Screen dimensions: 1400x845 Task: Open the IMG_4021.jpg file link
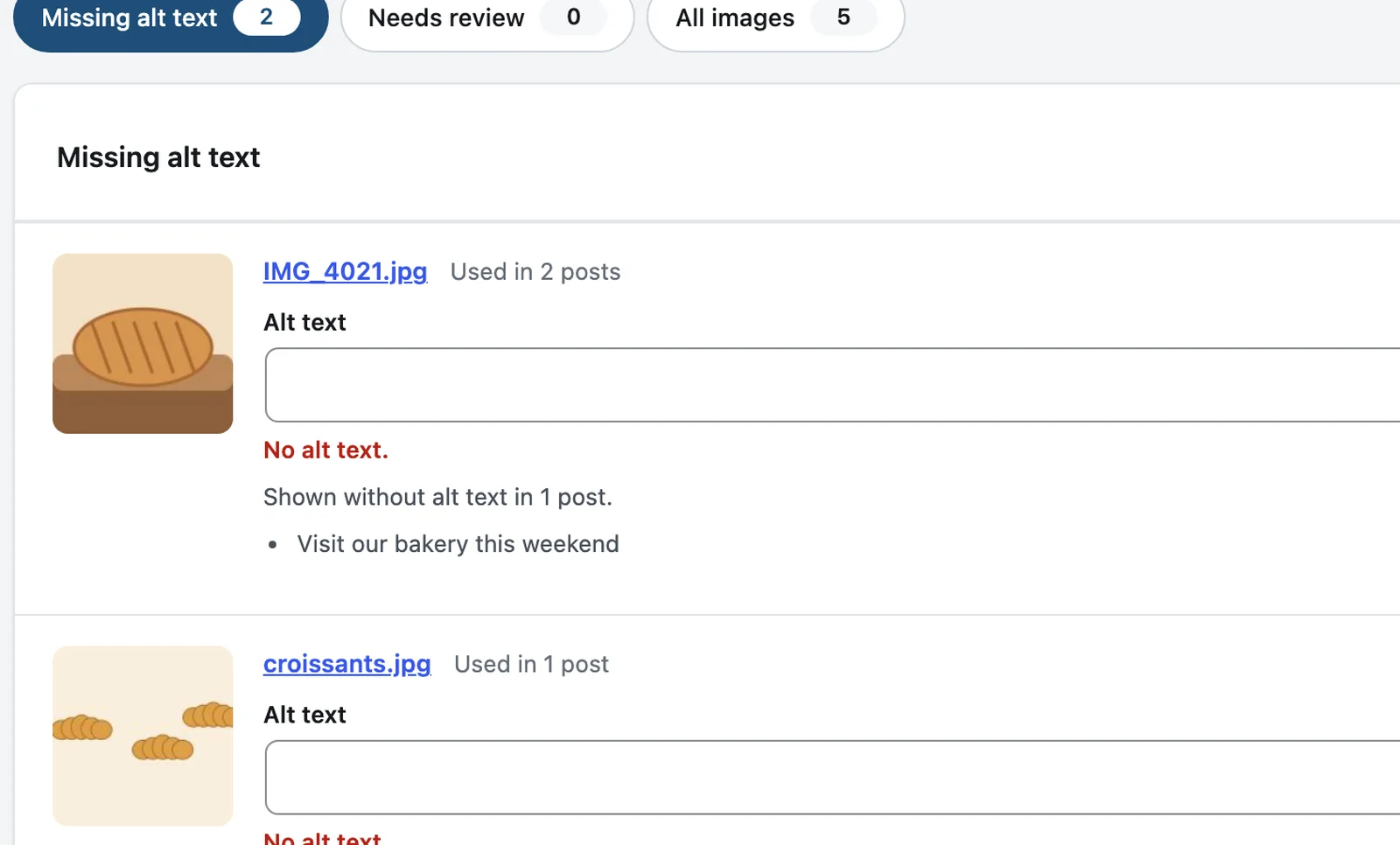click(346, 272)
